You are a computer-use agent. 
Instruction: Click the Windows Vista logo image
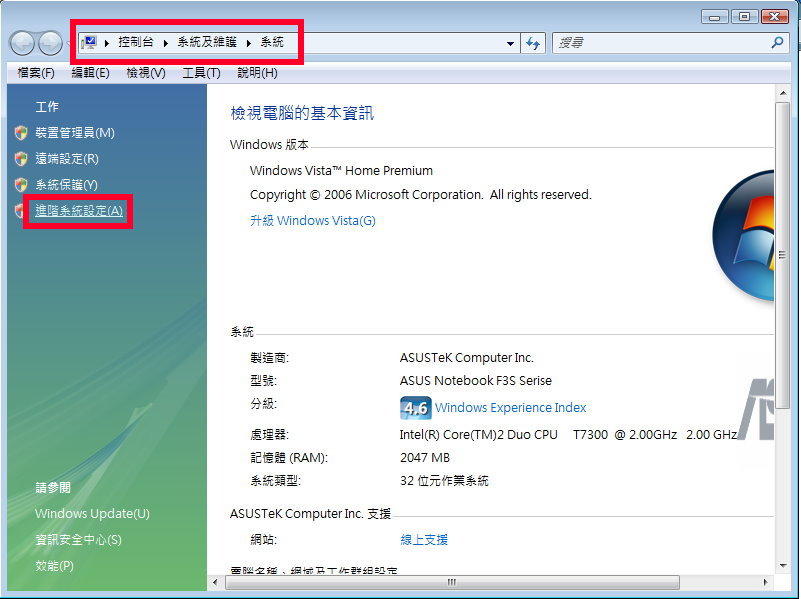[743, 235]
